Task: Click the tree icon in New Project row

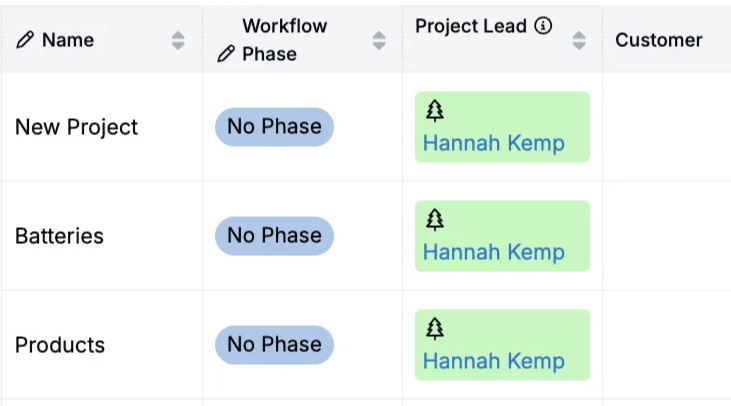Action: pyautogui.click(x=435, y=111)
